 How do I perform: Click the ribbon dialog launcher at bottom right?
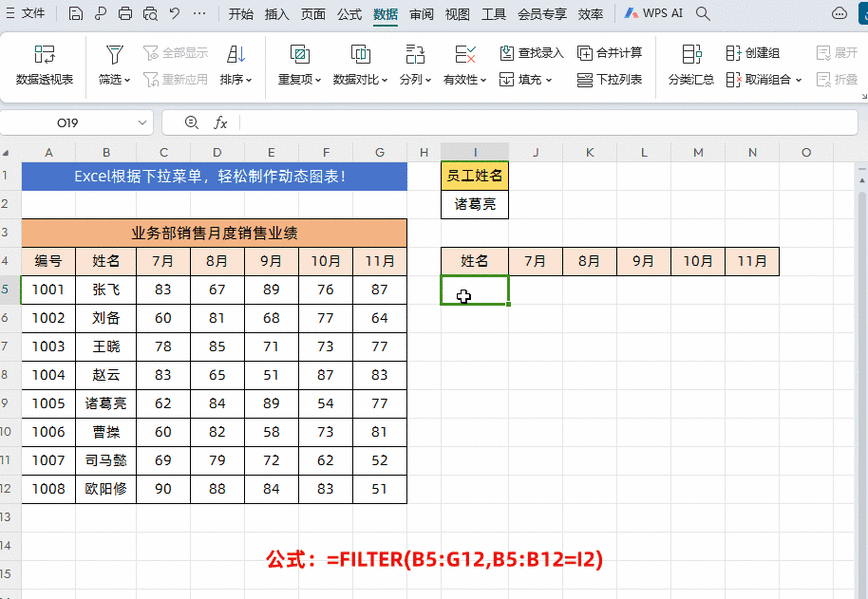tap(864, 97)
